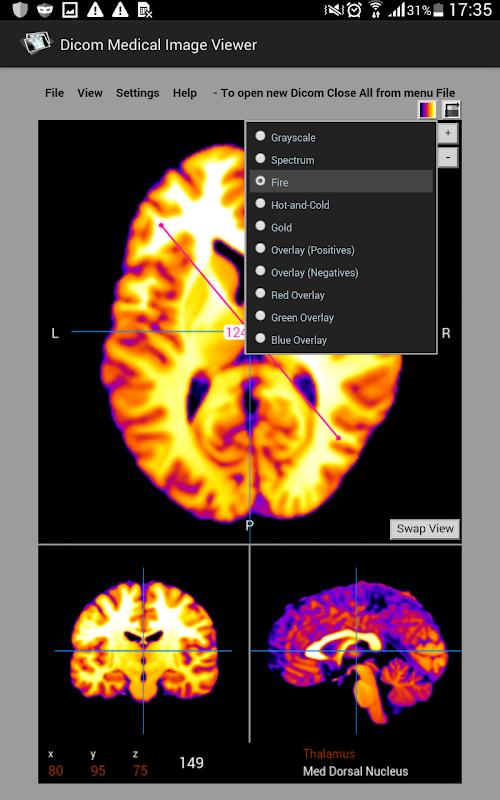Image resolution: width=500 pixels, height=800 pixels.
Task: Click the sagittal brain view panel
Action: tap(356, 643)
